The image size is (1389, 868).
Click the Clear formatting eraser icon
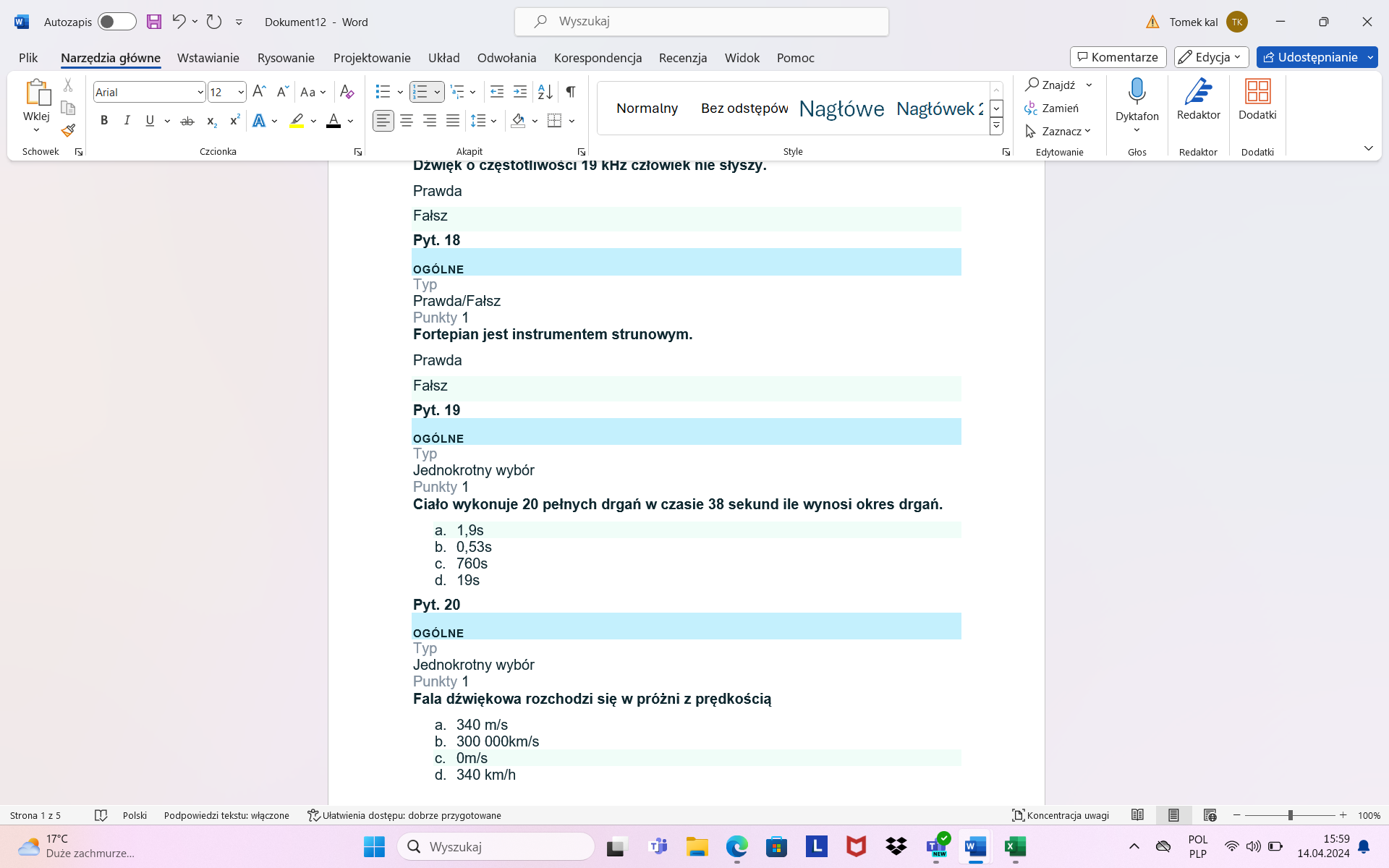(347, 92)
